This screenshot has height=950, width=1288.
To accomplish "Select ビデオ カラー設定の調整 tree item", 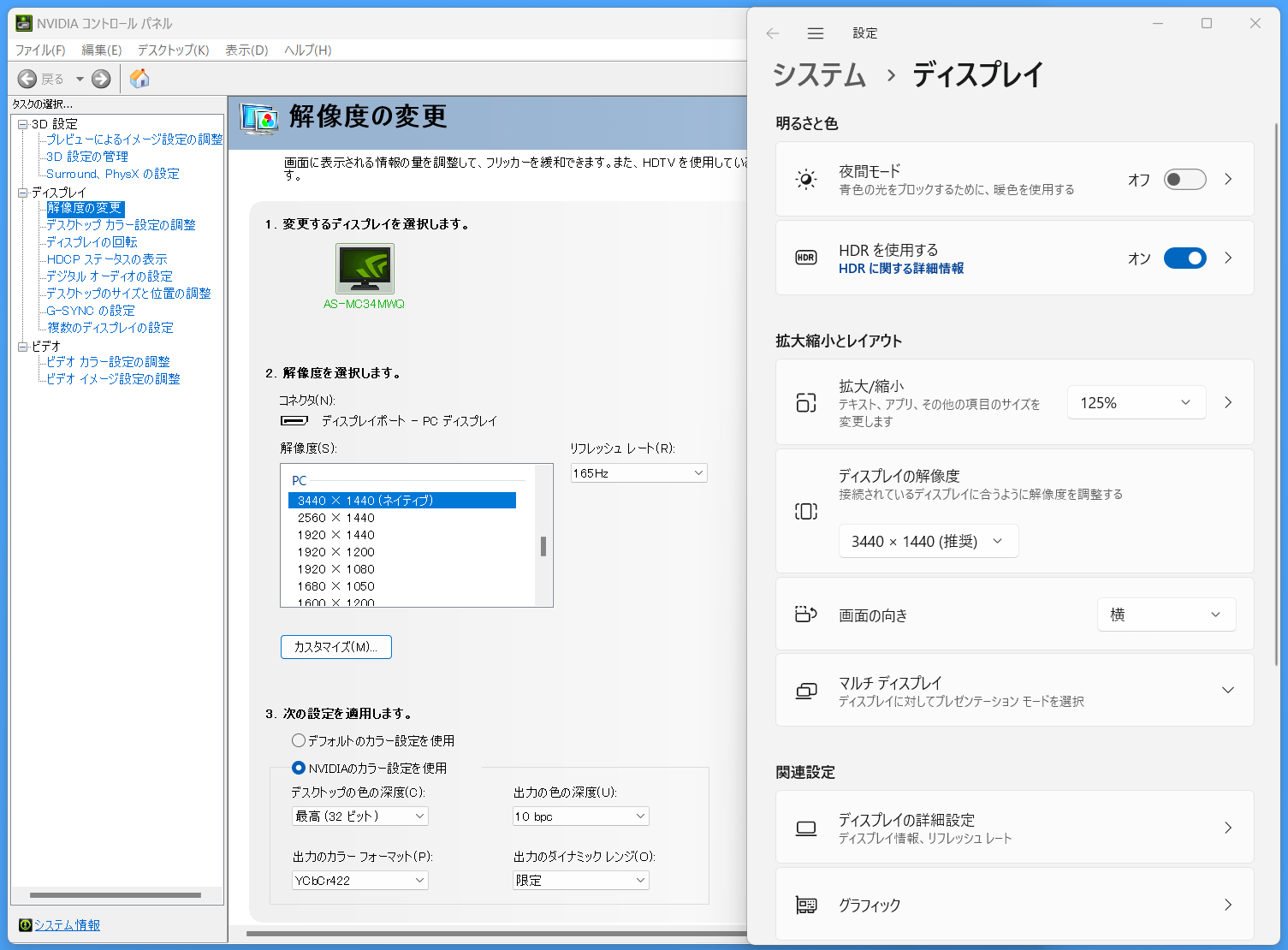I will [x=108, y=362].
